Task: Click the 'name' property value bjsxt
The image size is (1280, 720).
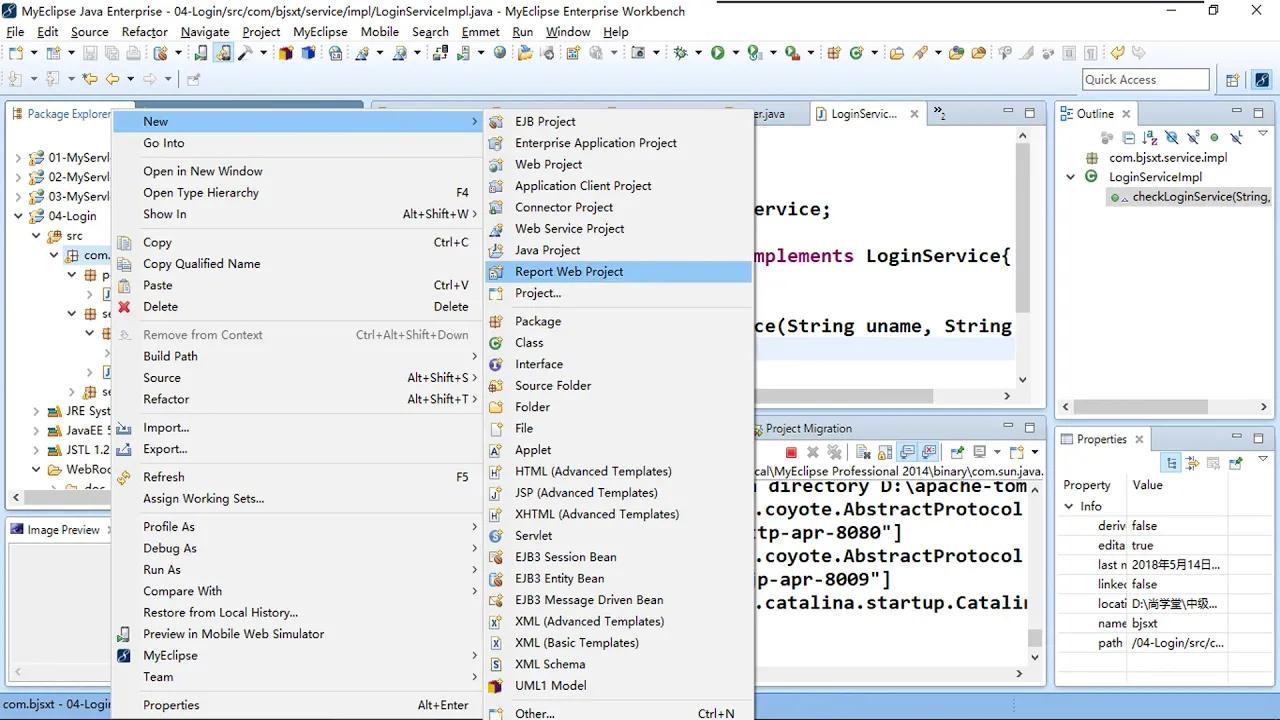Action: coord(1144,624)
